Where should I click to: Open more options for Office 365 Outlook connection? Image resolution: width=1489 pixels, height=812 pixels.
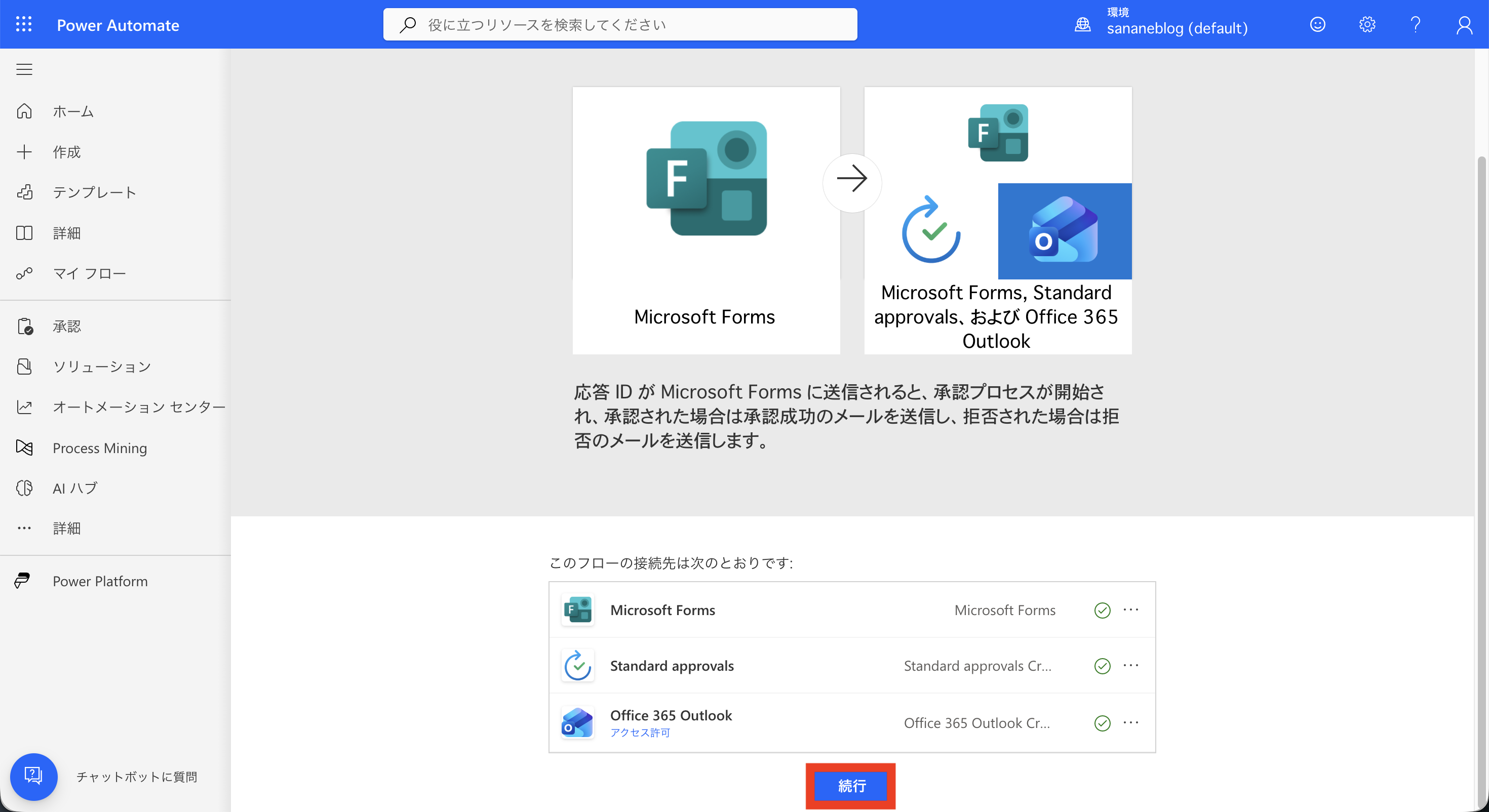coord(1130,722)
